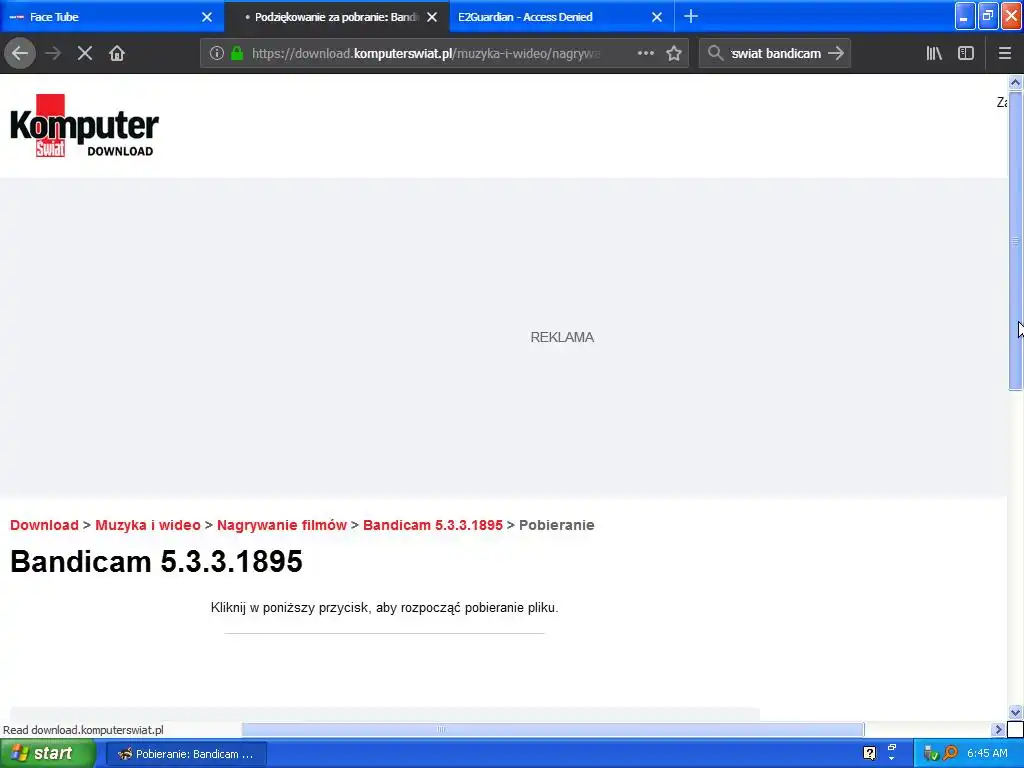Open the Library bookmarks and history panel
This screenshot has height=768, width=1024.
click(934, 54)
